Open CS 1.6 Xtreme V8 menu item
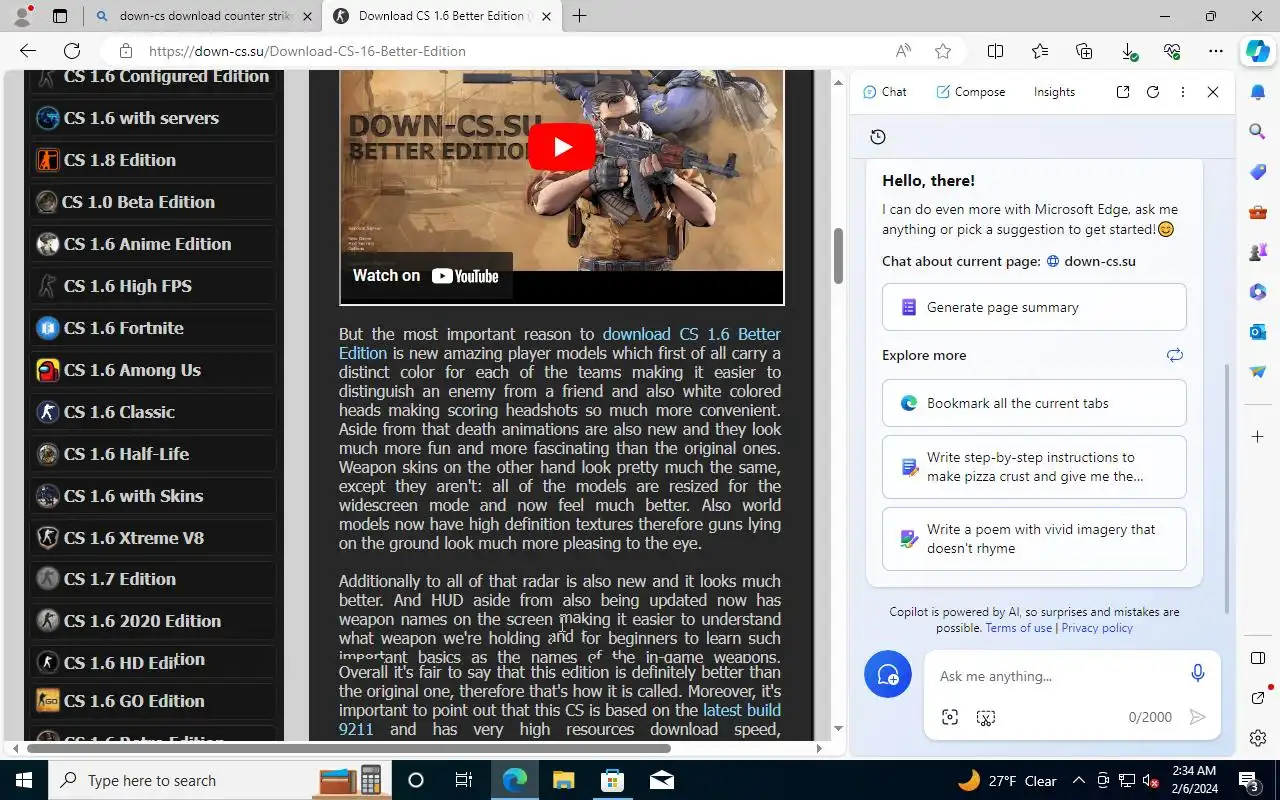Image resolution: width=1280 pixels, height=800 pixels. point(154,538)
